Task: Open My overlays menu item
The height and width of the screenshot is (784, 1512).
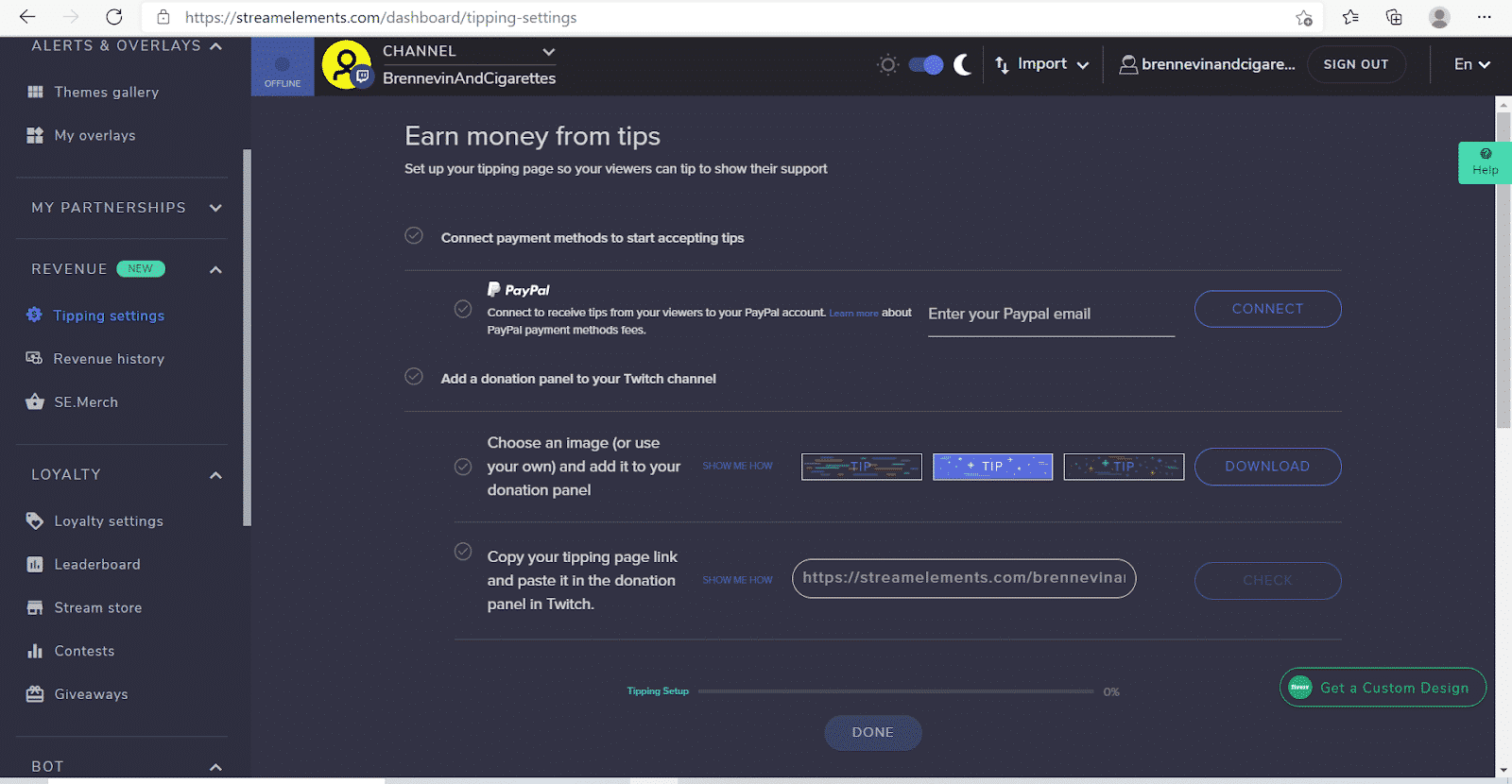Action: pos(94,135)
